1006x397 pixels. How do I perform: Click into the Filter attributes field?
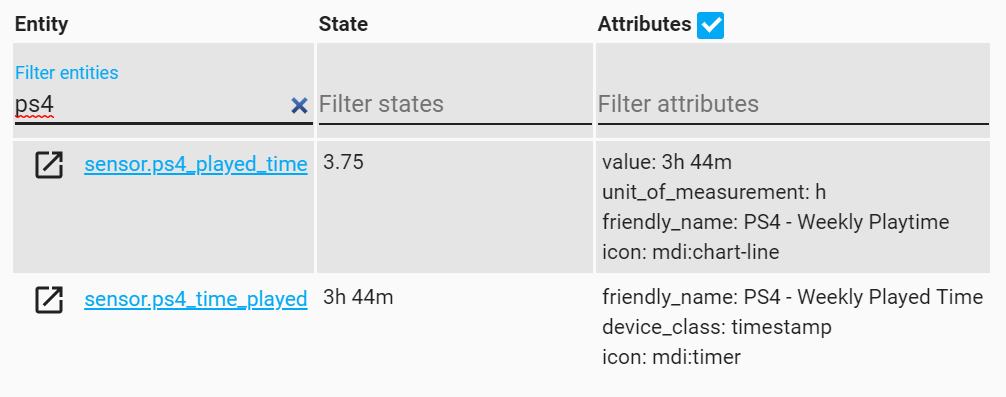click(793, 104)
